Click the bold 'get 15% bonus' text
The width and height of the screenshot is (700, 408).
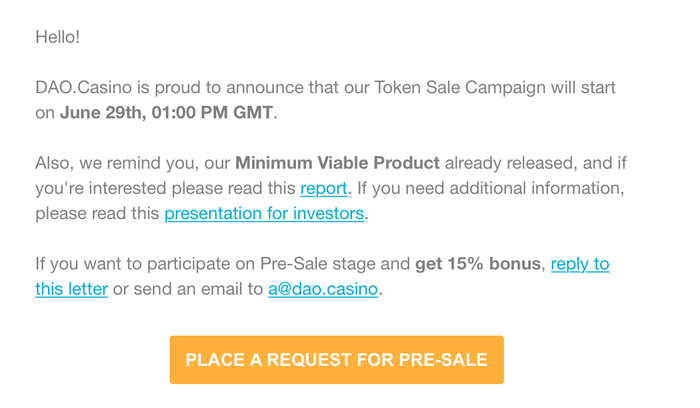(478, 264)
